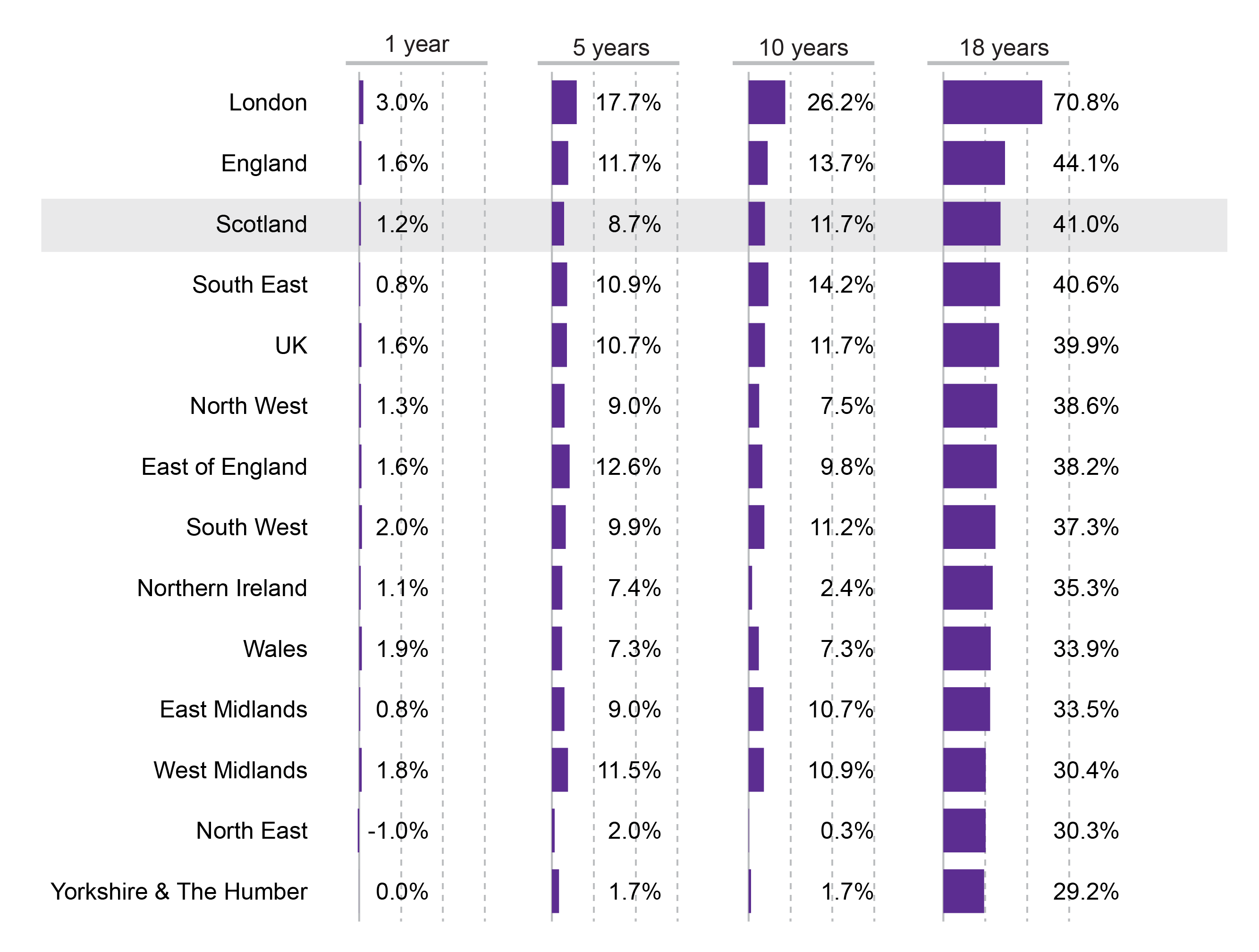This screenshot has width=1259, height=952.
Task: Select London's 10 years purple bar
Action: click(766, 102)
